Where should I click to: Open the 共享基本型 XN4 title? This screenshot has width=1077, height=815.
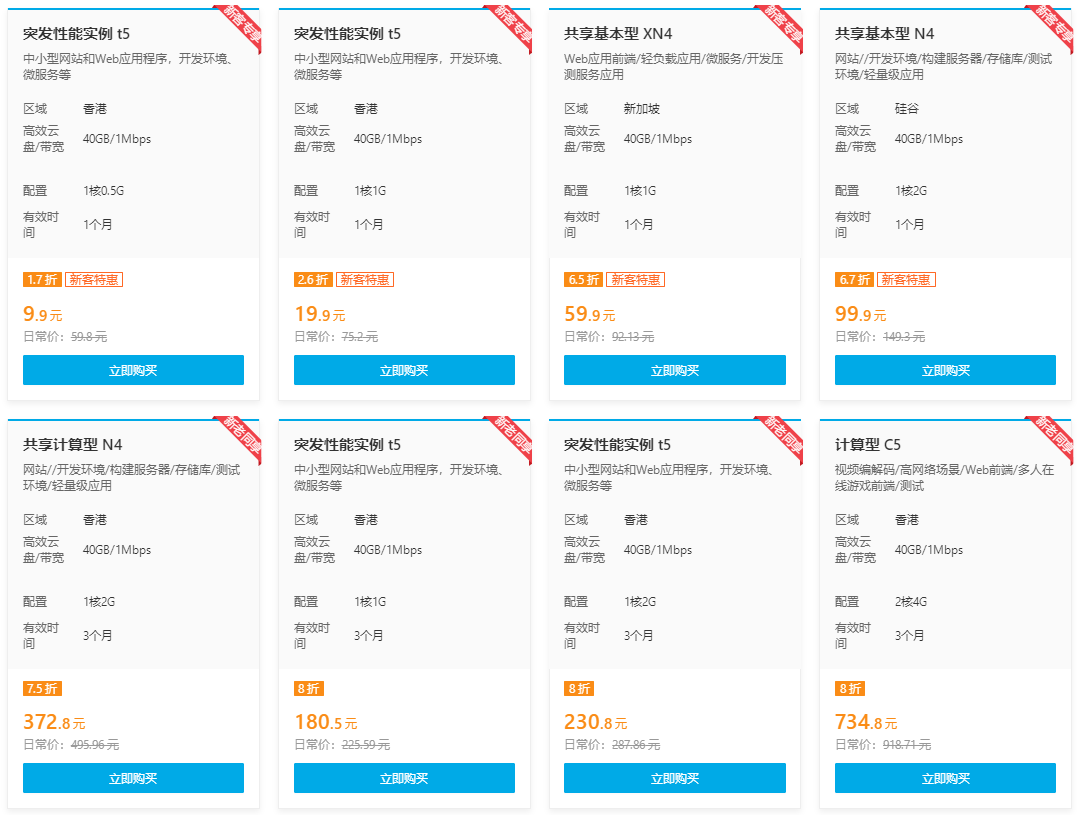[617, 34]
